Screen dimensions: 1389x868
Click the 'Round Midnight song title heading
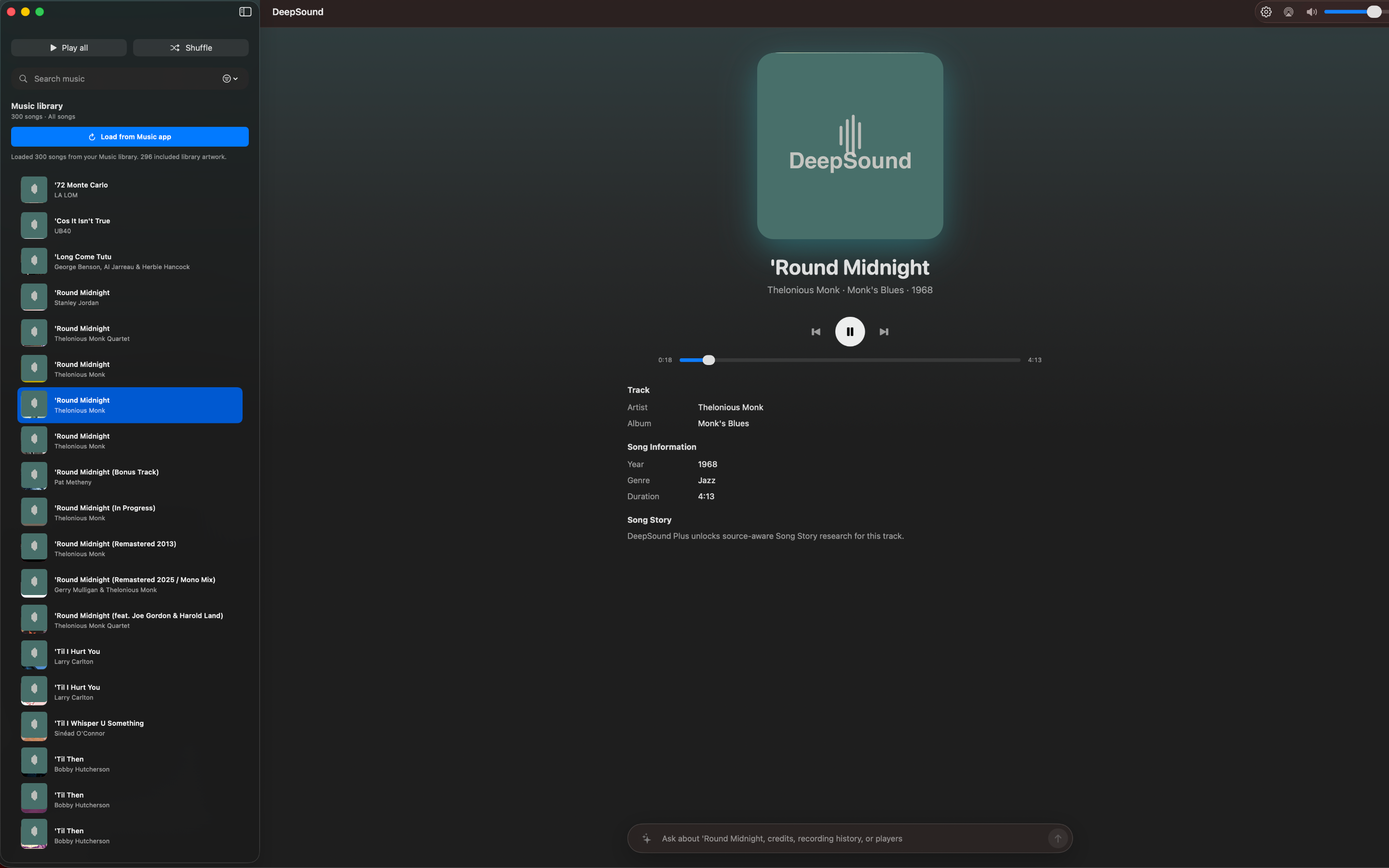click(x=849, y=268)
